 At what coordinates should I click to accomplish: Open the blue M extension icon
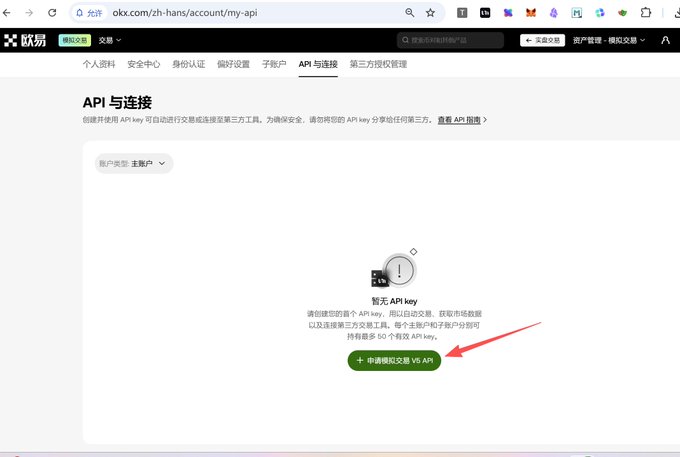pos(577,13)
